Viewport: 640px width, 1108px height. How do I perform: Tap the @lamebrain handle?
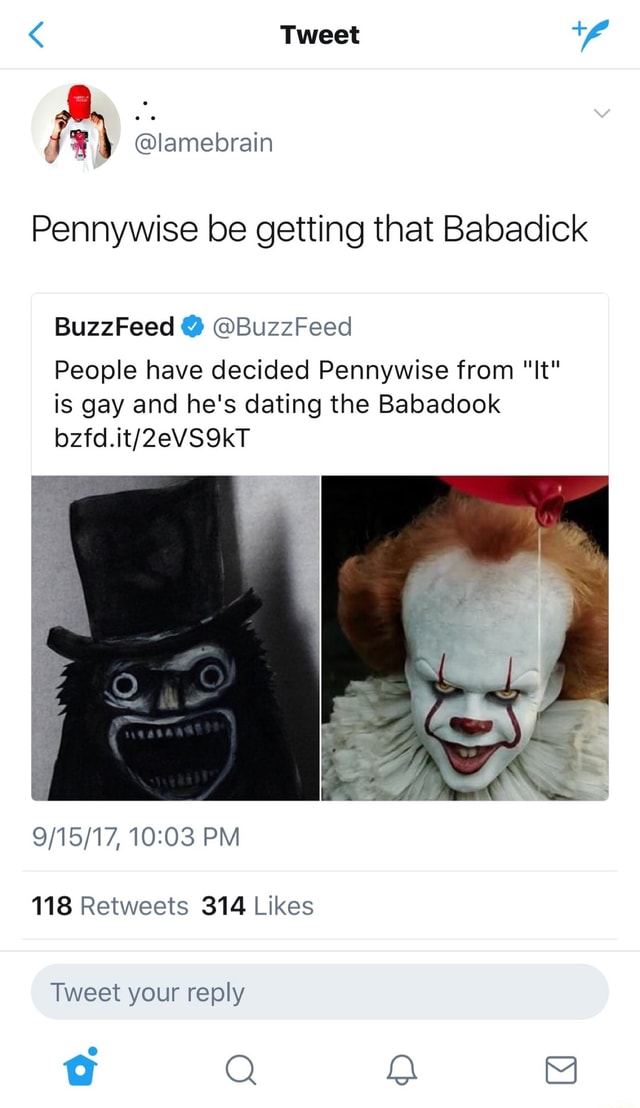click(203, 143)
